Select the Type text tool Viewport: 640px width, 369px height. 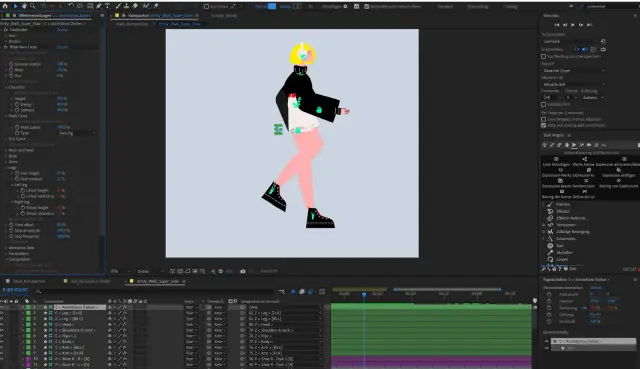(x=108, y=6)
